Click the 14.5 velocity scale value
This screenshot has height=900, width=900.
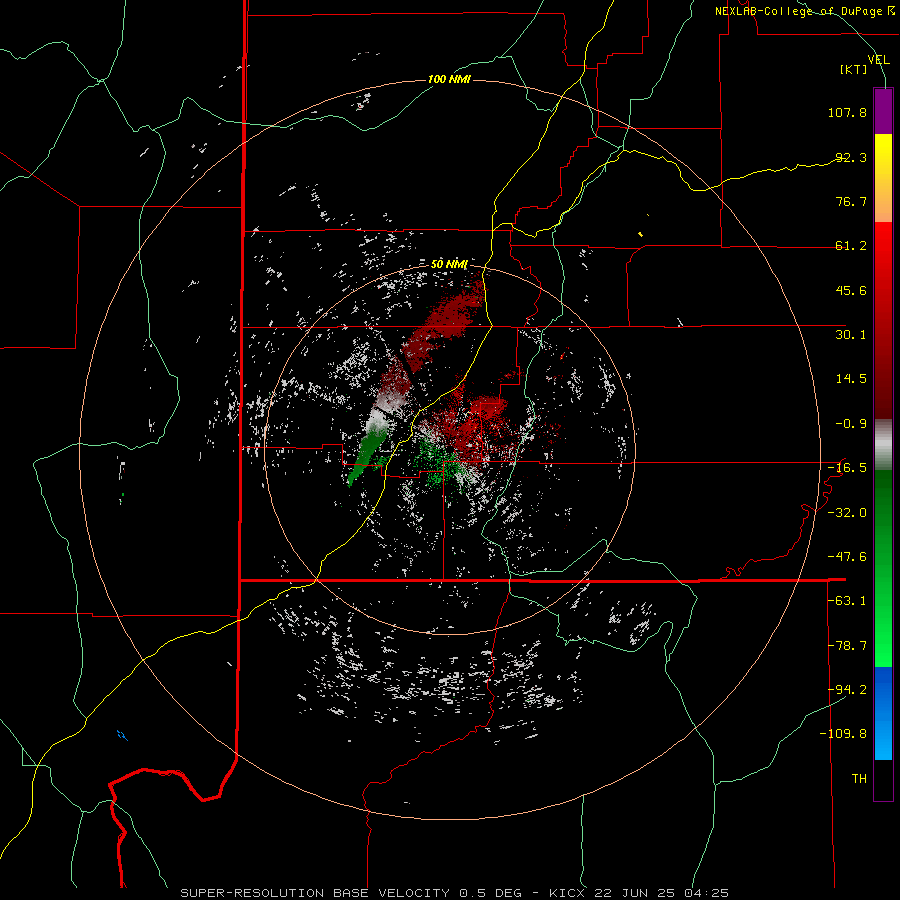851,379
